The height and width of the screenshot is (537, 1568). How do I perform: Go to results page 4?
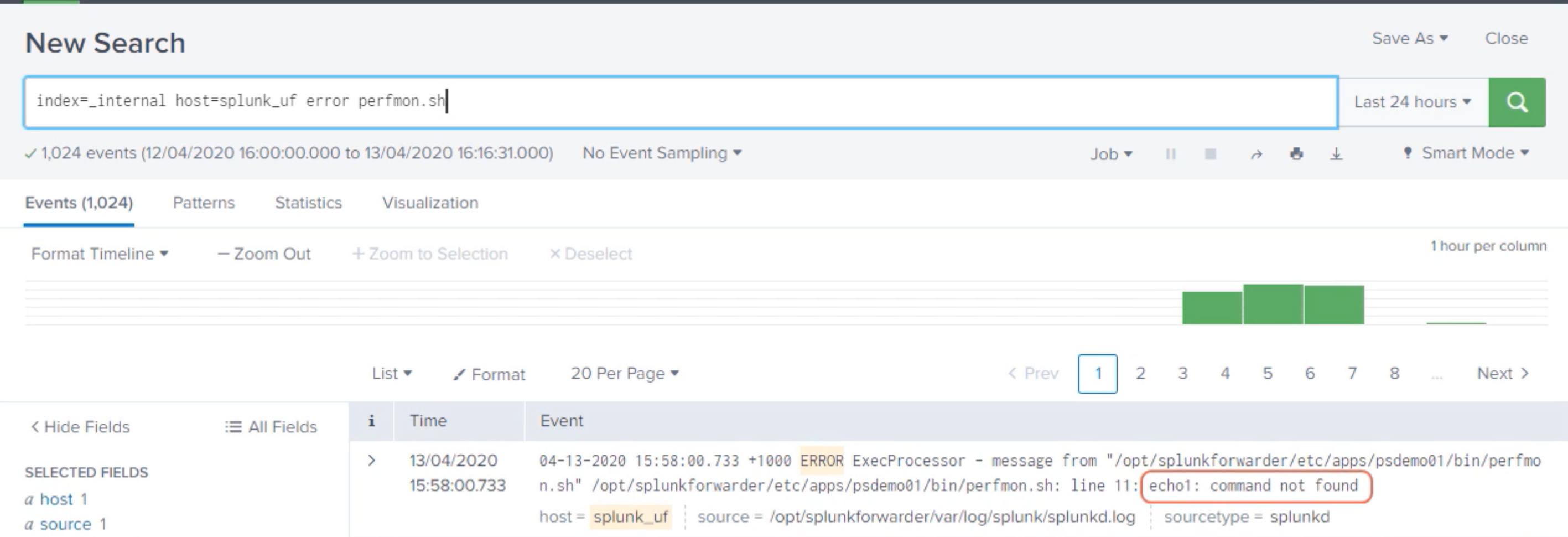pyautogui.click(x=1225, y=373)
